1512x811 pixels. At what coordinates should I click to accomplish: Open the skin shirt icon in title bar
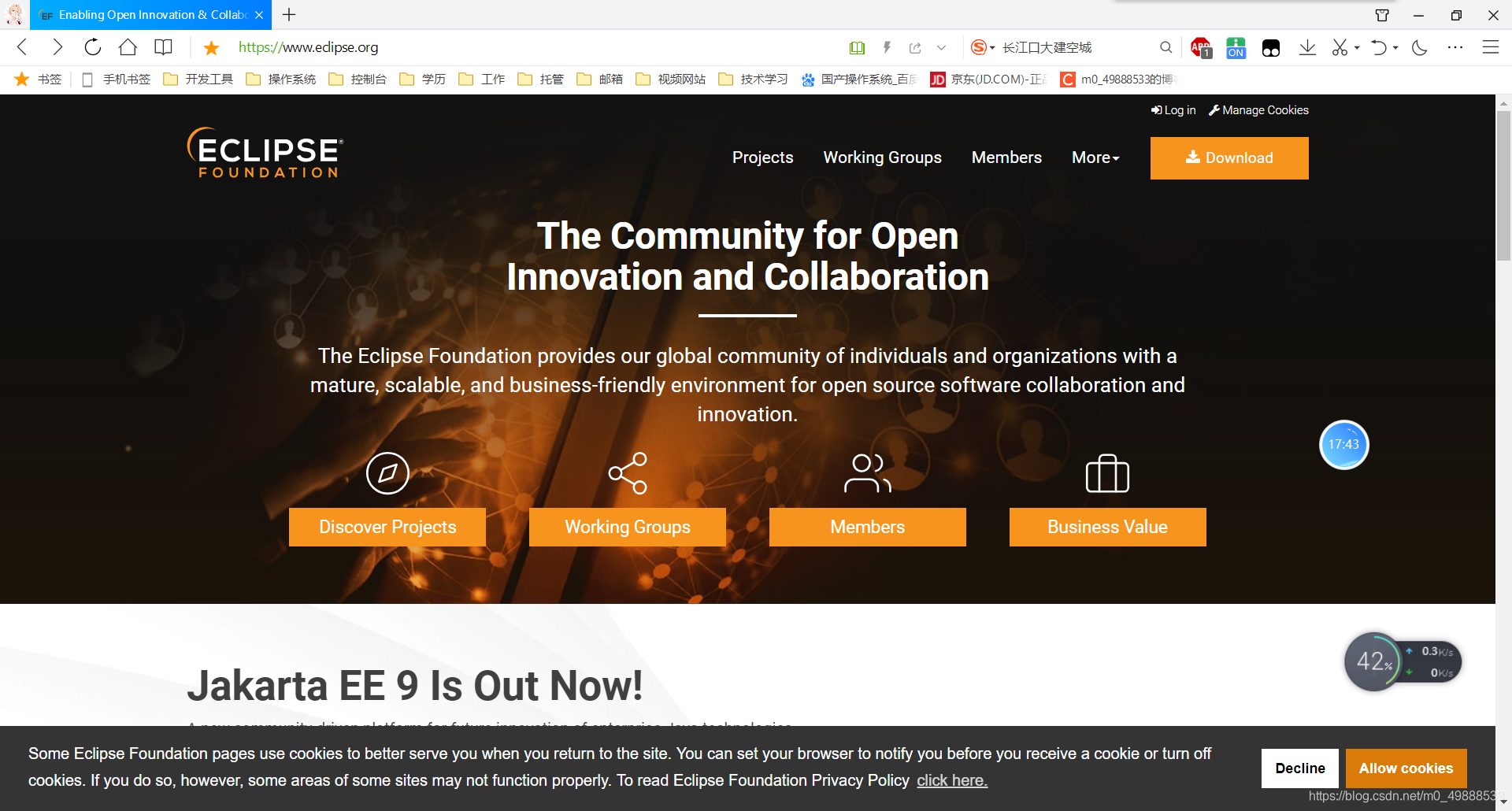1382,15
